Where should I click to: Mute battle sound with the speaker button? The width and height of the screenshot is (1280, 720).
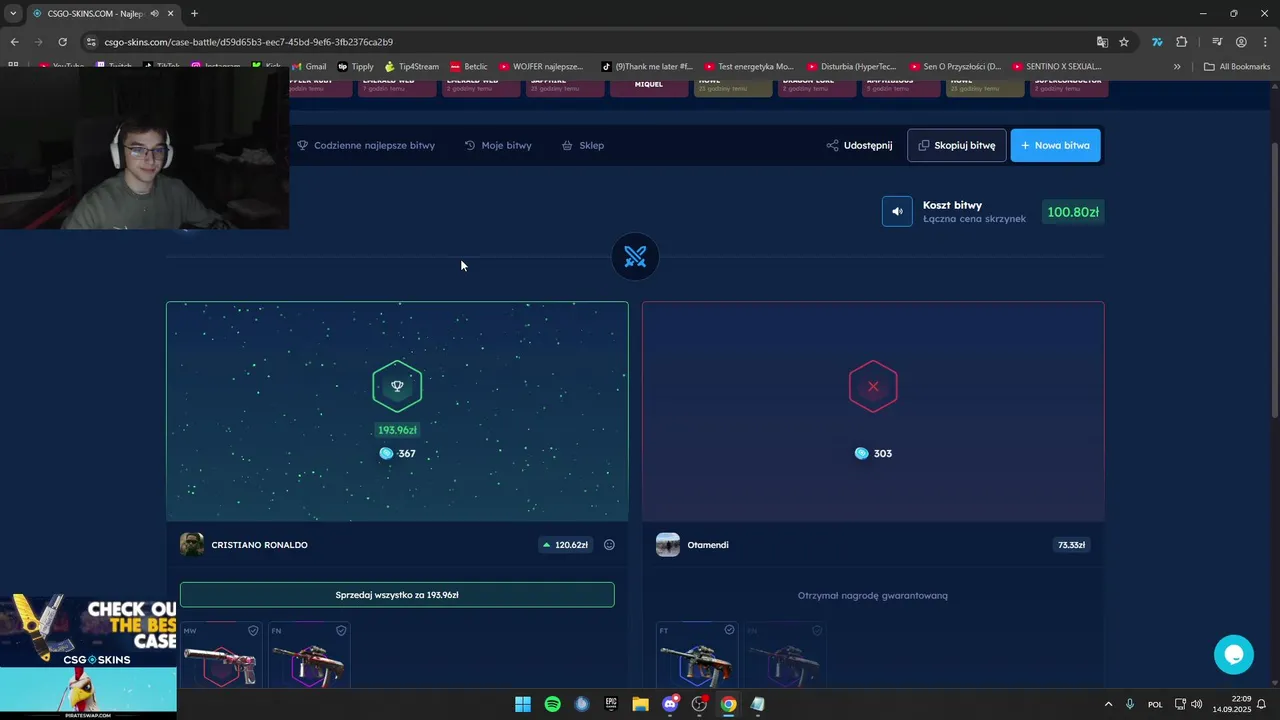click(897, 211)
